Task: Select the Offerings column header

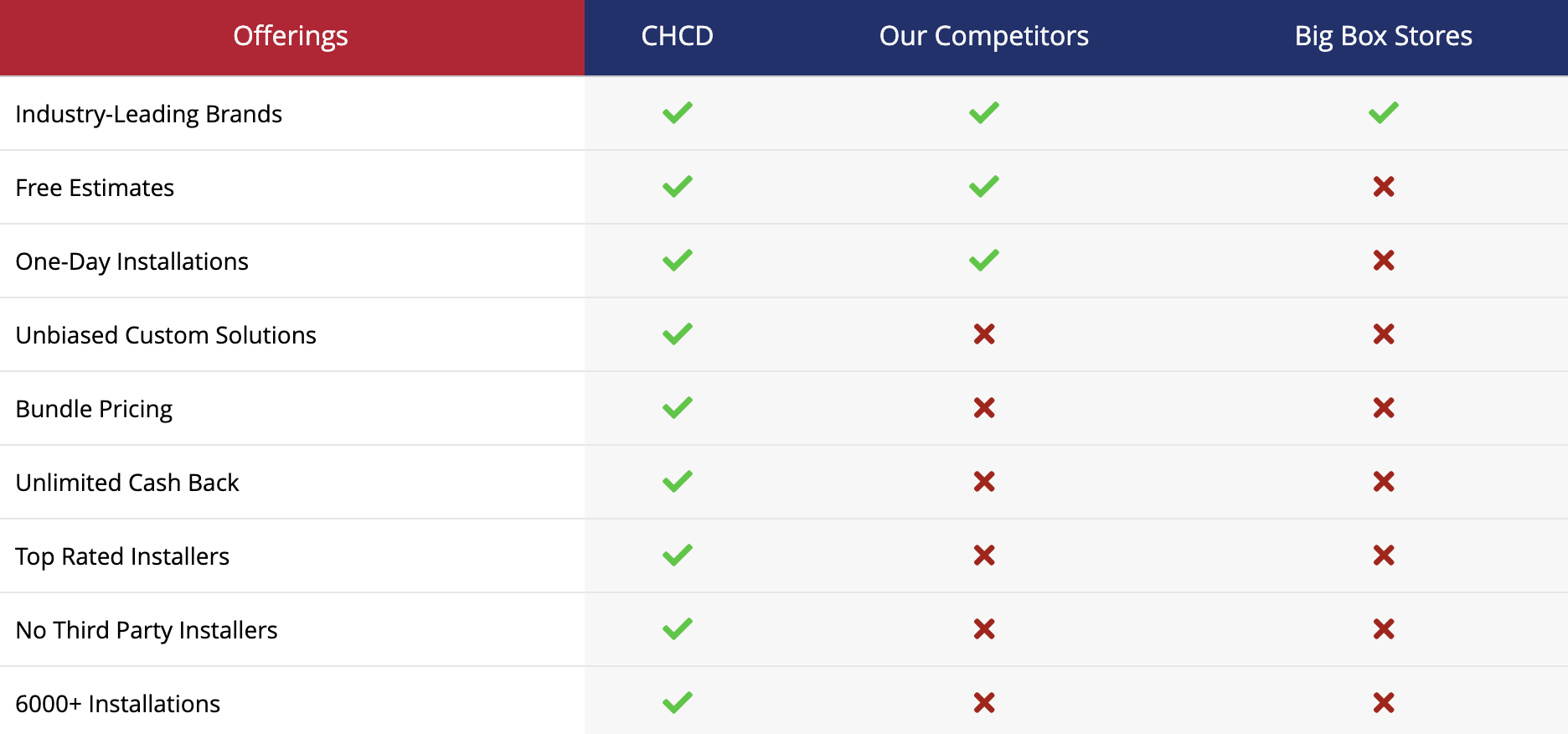Action: click(x=291, y=36)
